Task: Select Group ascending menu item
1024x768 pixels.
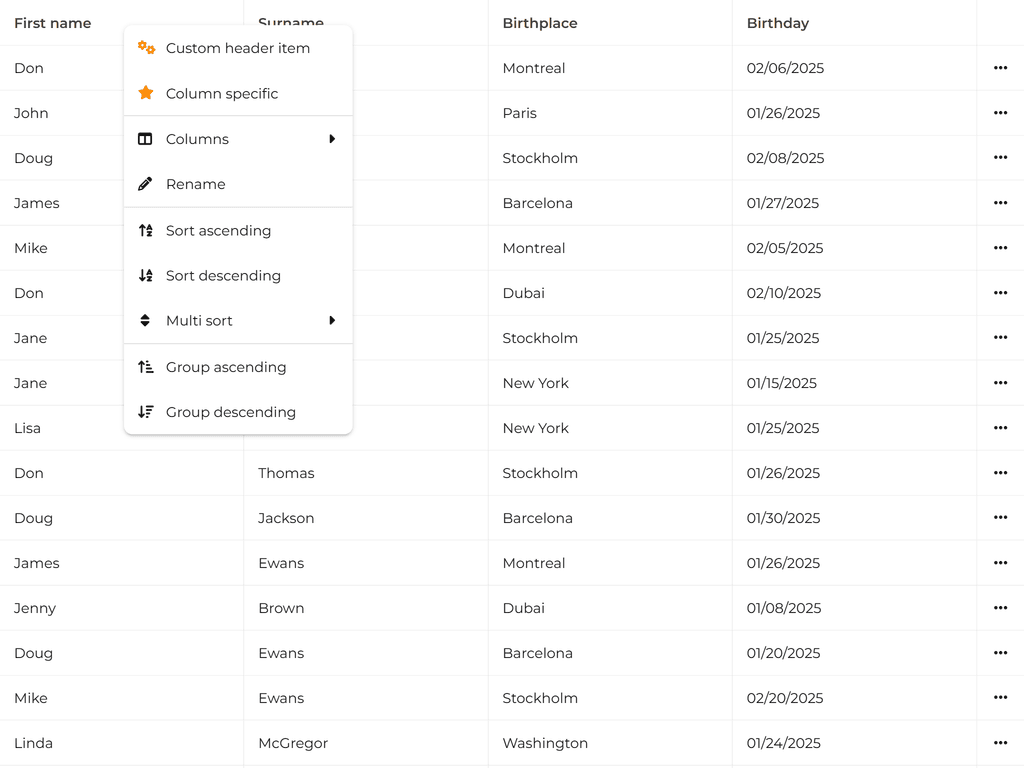Action: (226, 367)
